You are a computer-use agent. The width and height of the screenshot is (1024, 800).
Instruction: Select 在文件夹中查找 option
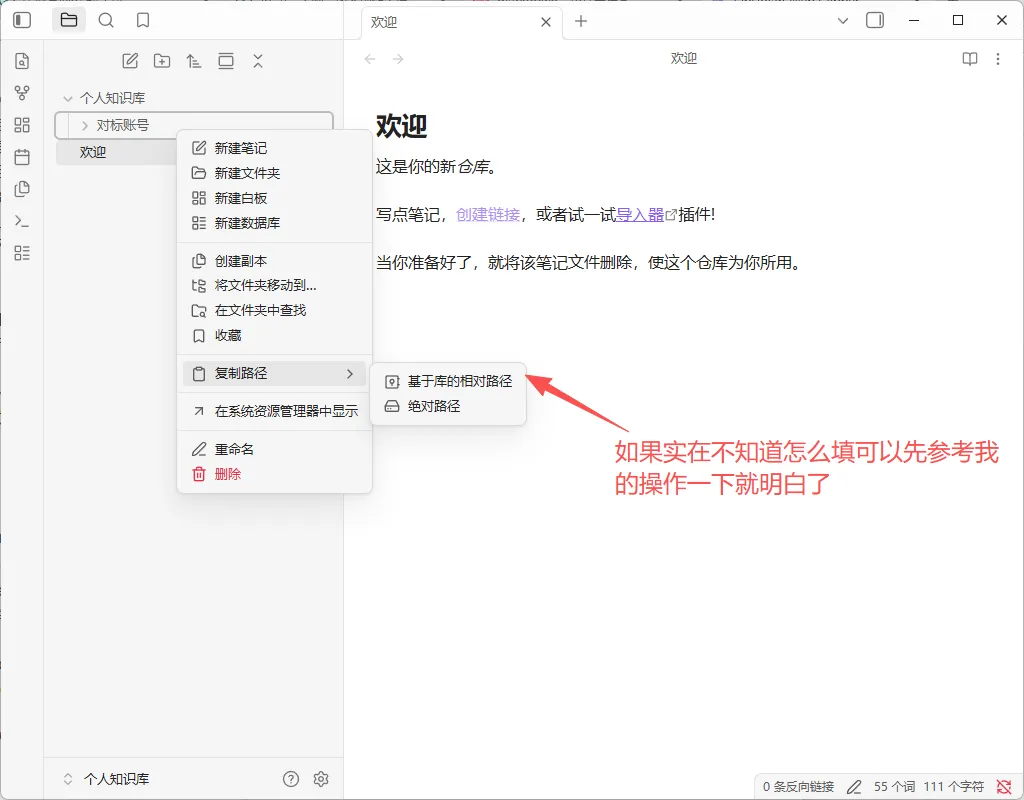[275, 310]
